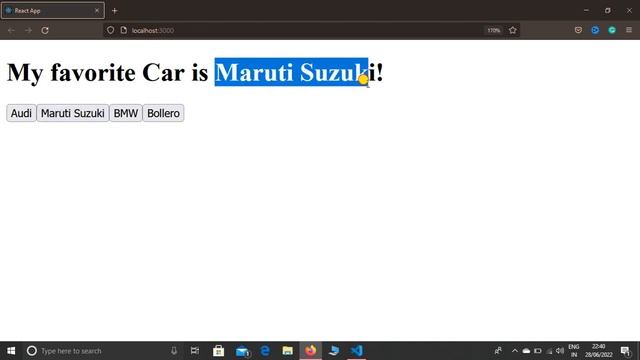Bookmark this page with star icon
The width and height of the screenshot is (640, 360).
pos(513,30)
